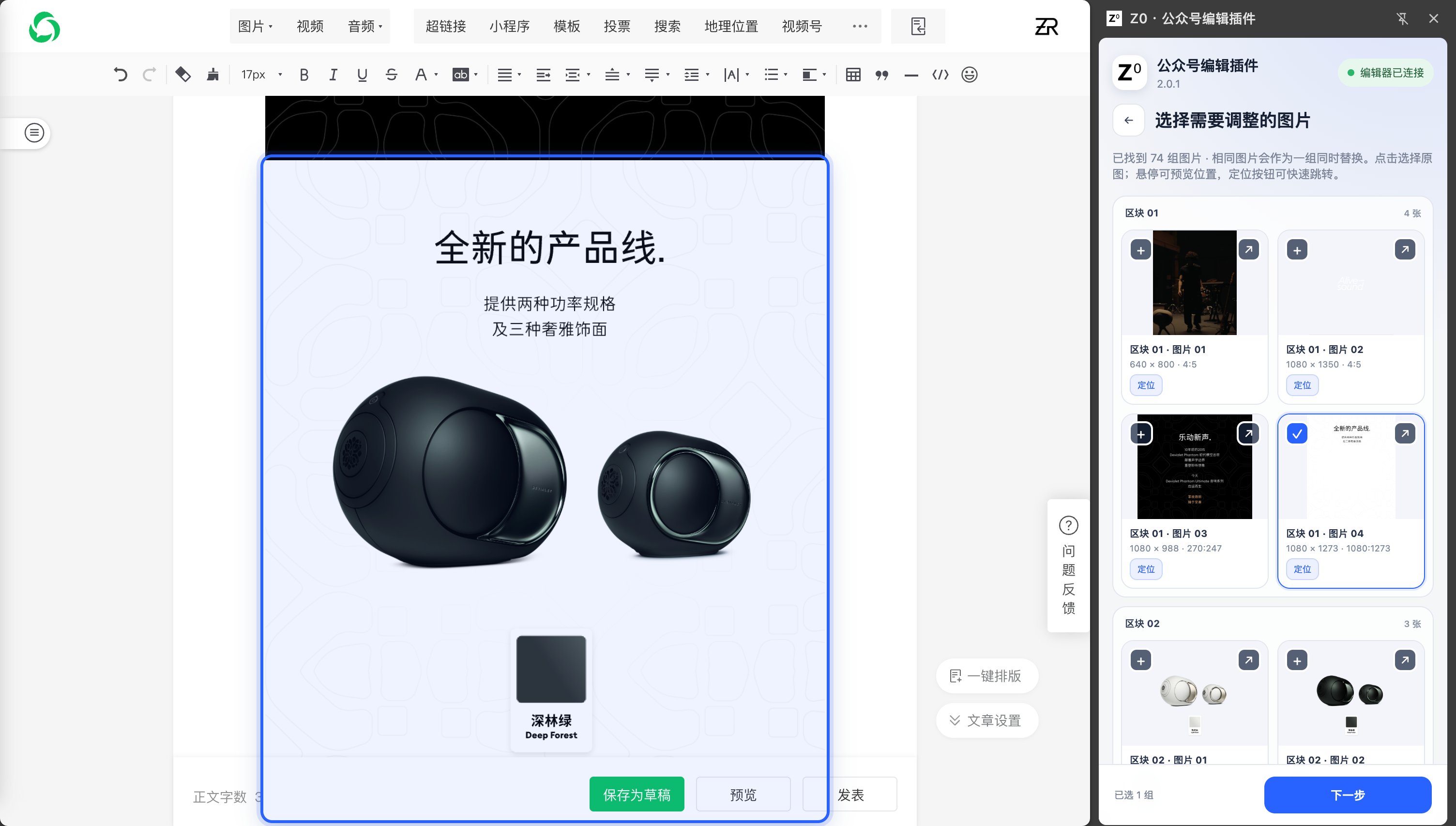The width and height of the screenshot is (1456, 826).
Task: Expand the 文章设置 section
Action: [x=986, y=720]
